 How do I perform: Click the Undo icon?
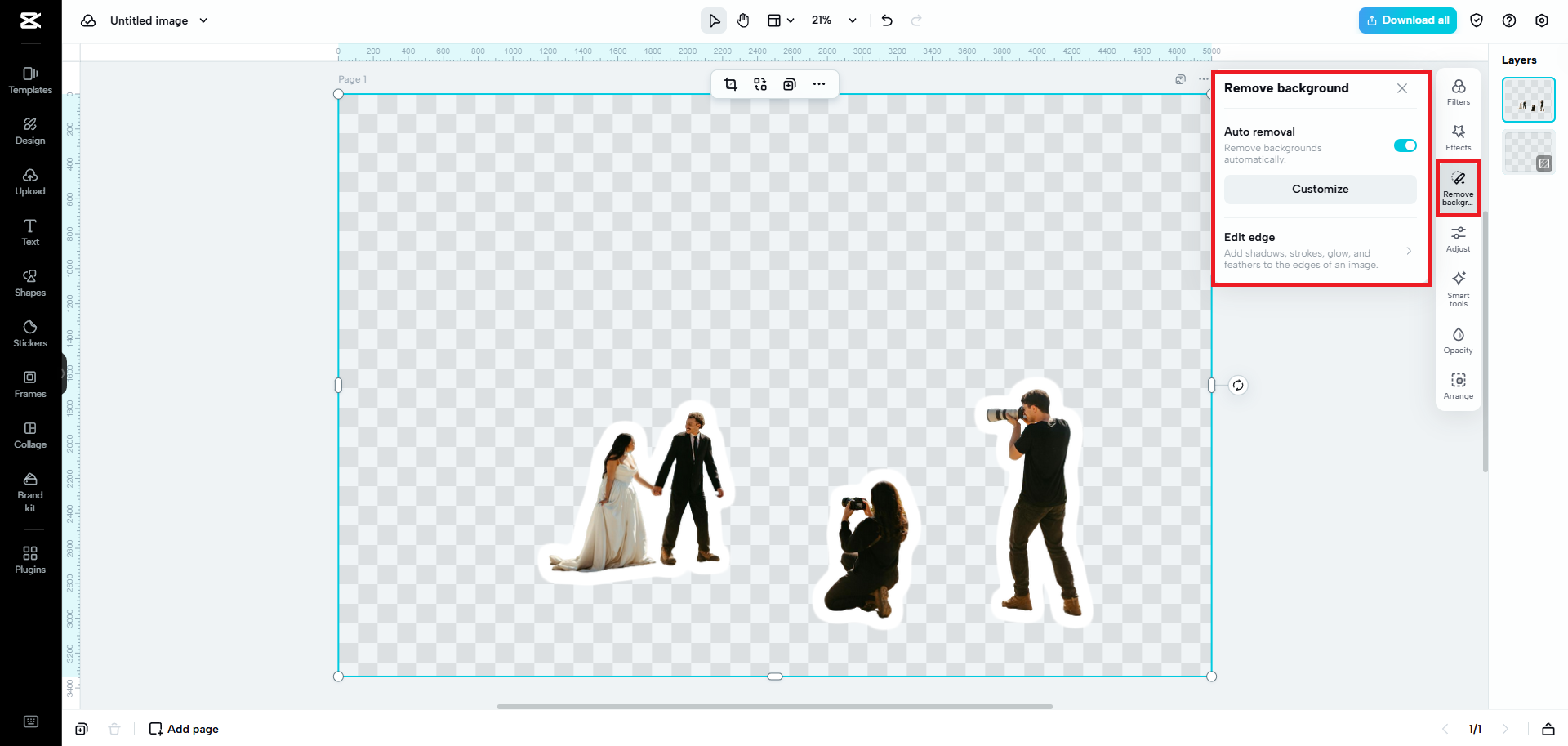[887, 20]
